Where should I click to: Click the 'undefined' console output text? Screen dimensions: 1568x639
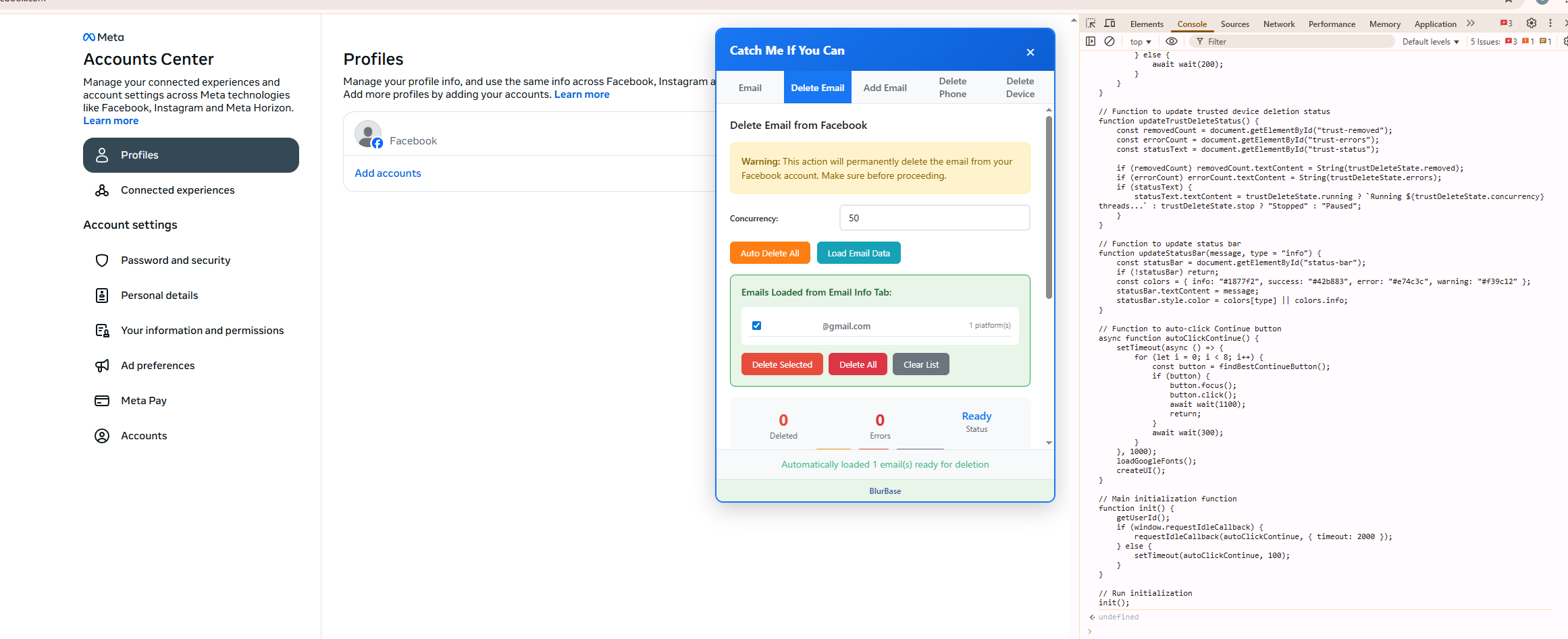[x=1118, y=617]
